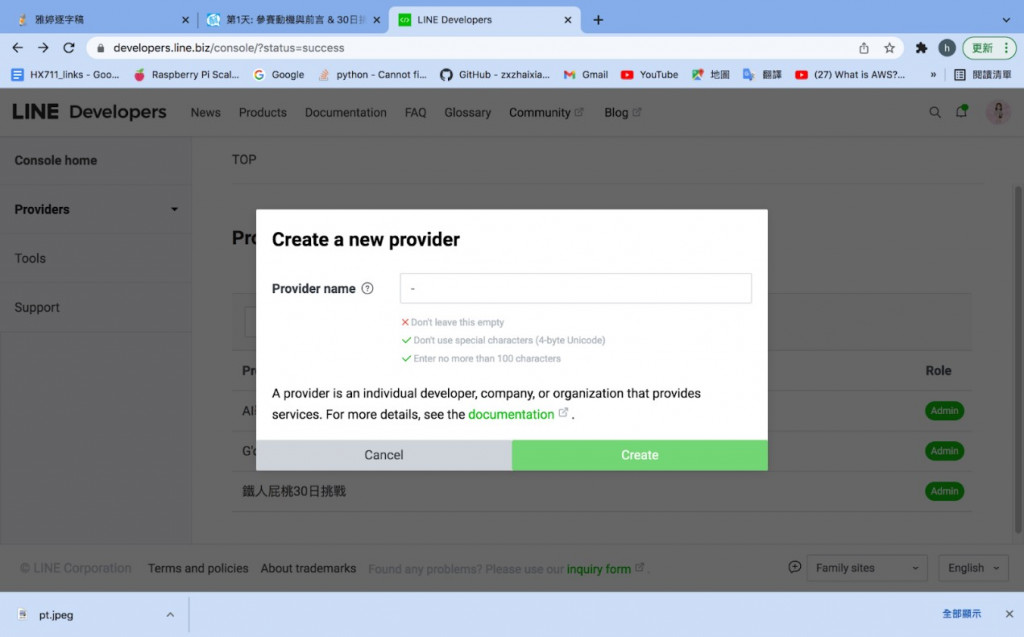This screenshot has width=1024, height=637.
Task: Open the YouTube bookmark
Action: (x=650, y=74)
